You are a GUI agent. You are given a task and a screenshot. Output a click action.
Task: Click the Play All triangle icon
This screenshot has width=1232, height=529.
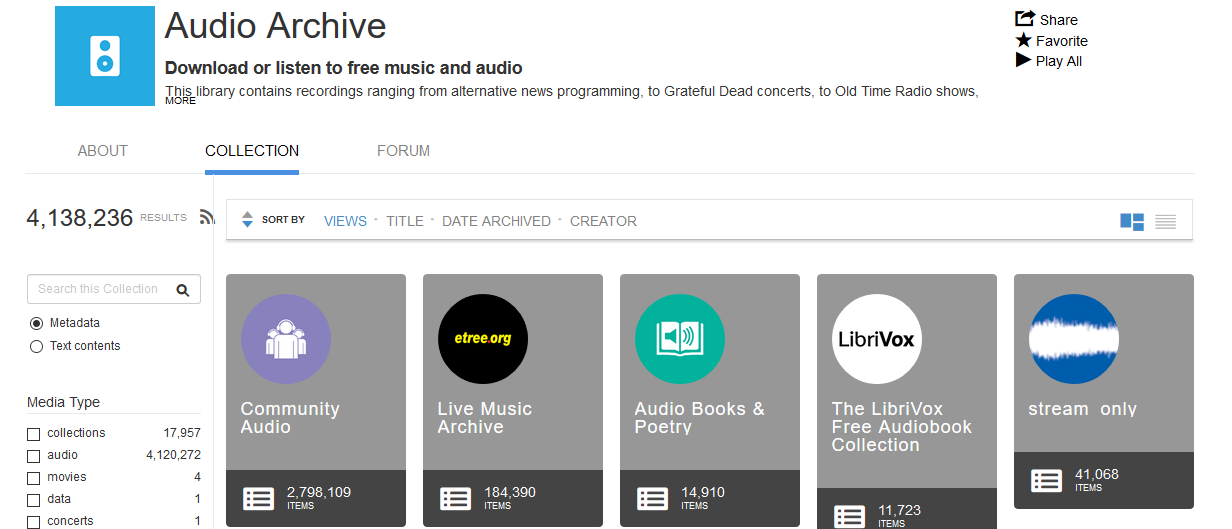tap(1023, 60)
